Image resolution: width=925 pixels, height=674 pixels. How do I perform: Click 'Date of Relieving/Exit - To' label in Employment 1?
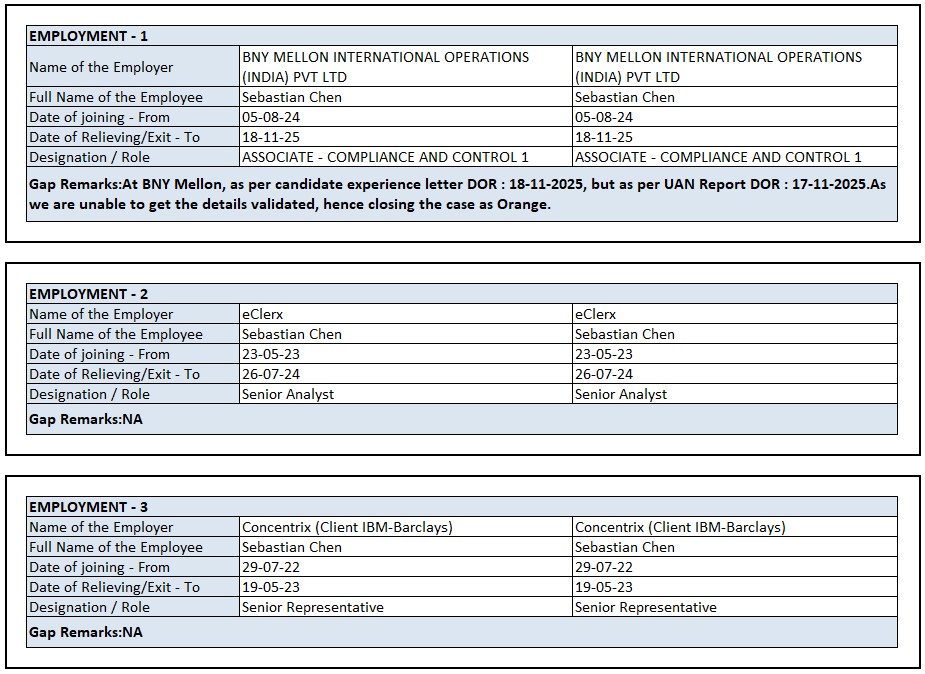[x=115, y=137]
